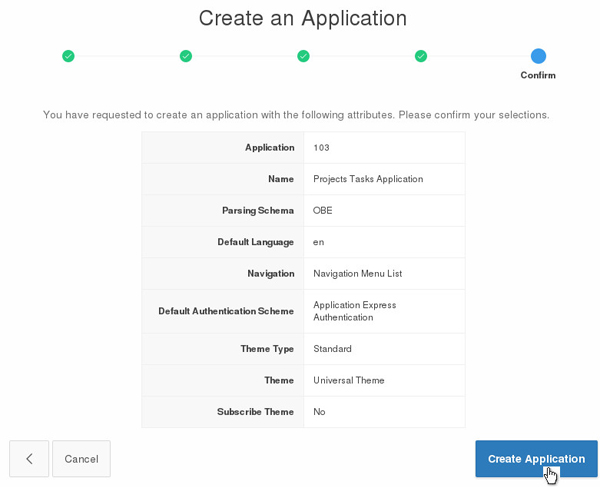Click the third completed wizard step checkmark
Viewport: 600px width, 488px height.
[x=303, y=56]
